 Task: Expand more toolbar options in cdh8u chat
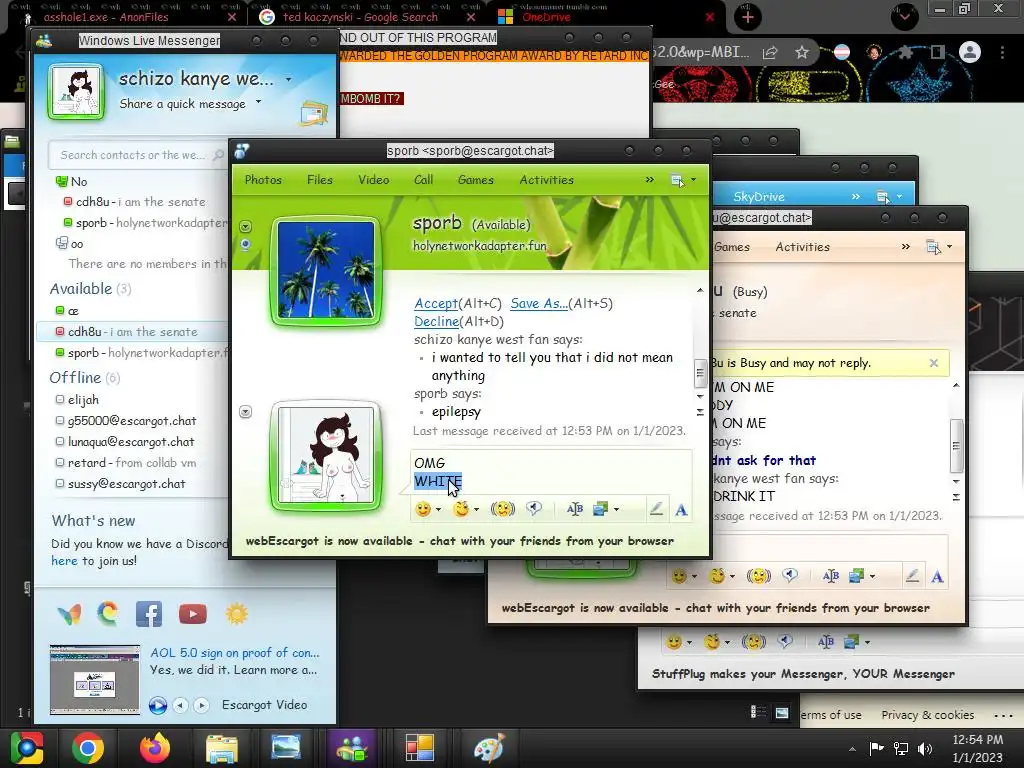(x=906, y=247)
